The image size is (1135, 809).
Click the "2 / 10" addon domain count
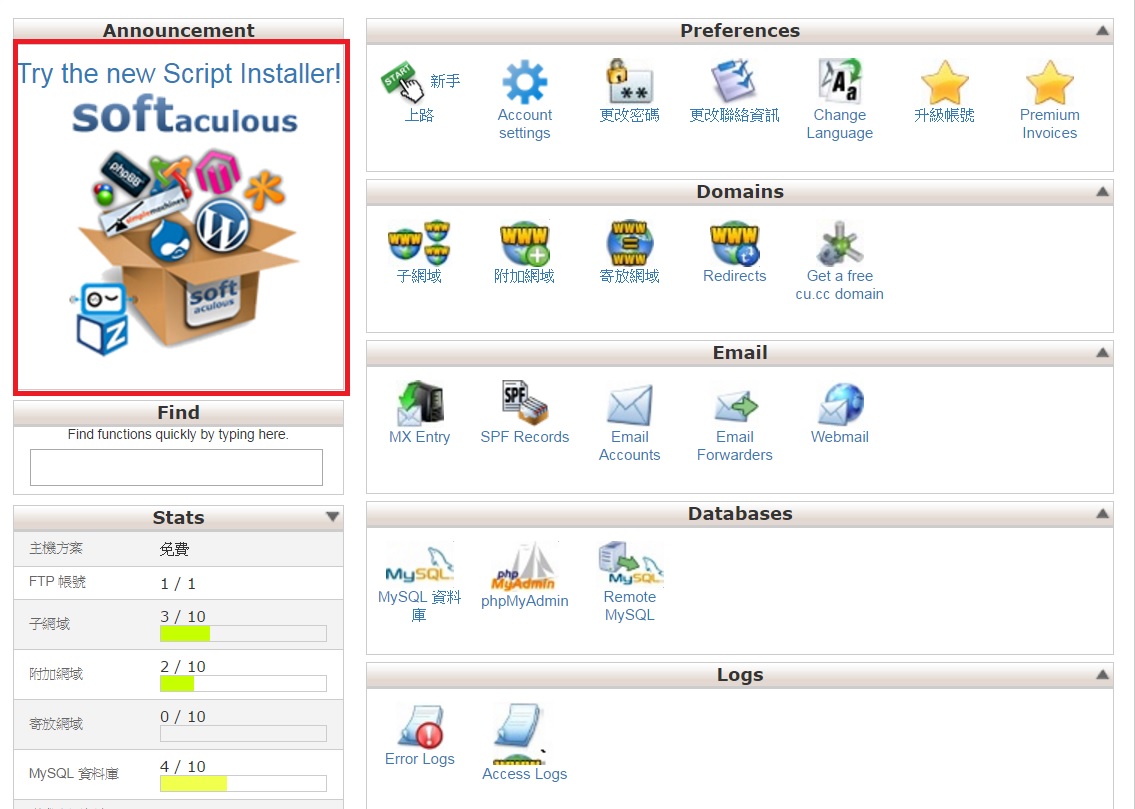183,666
